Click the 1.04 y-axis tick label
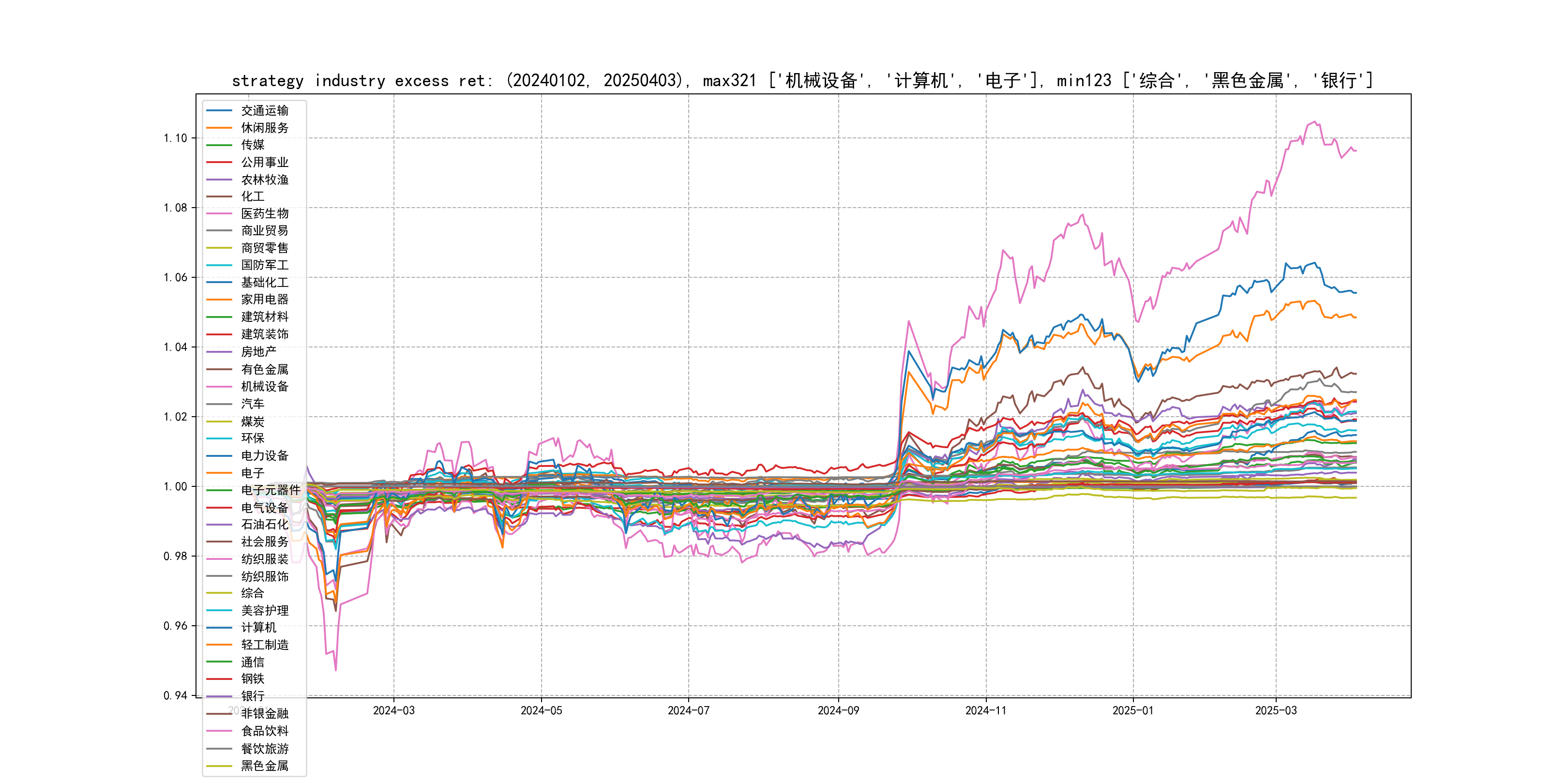 coord(175,347)
